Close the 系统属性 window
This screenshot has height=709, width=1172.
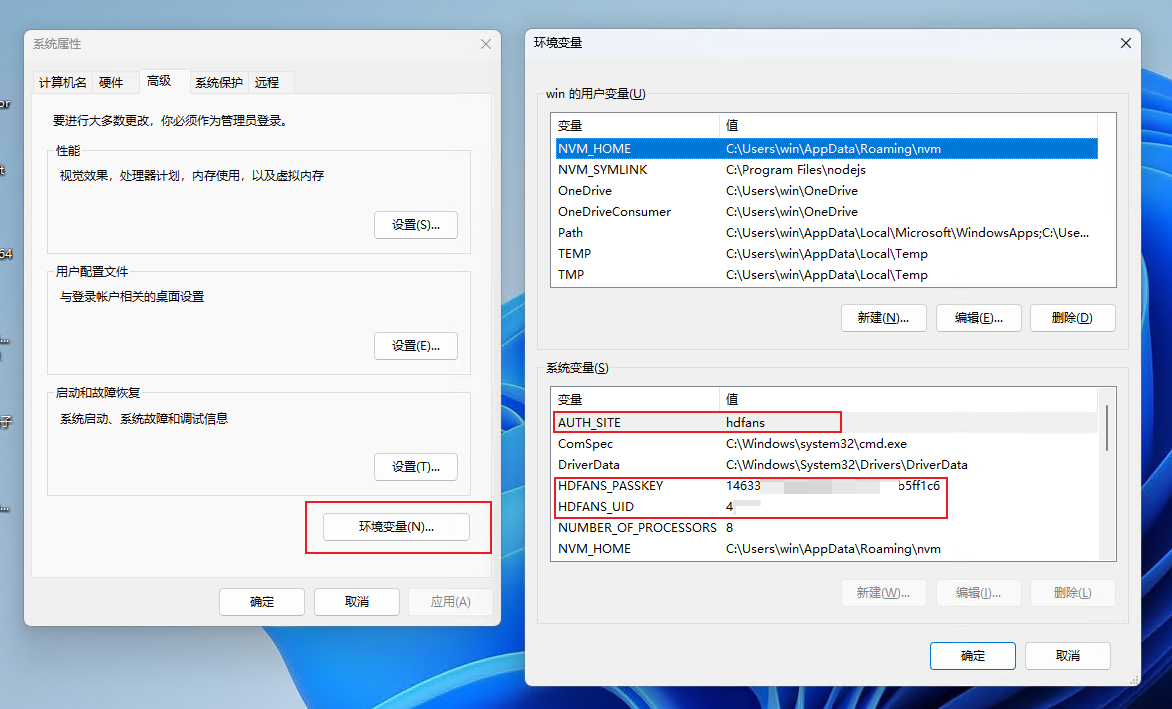486,44
